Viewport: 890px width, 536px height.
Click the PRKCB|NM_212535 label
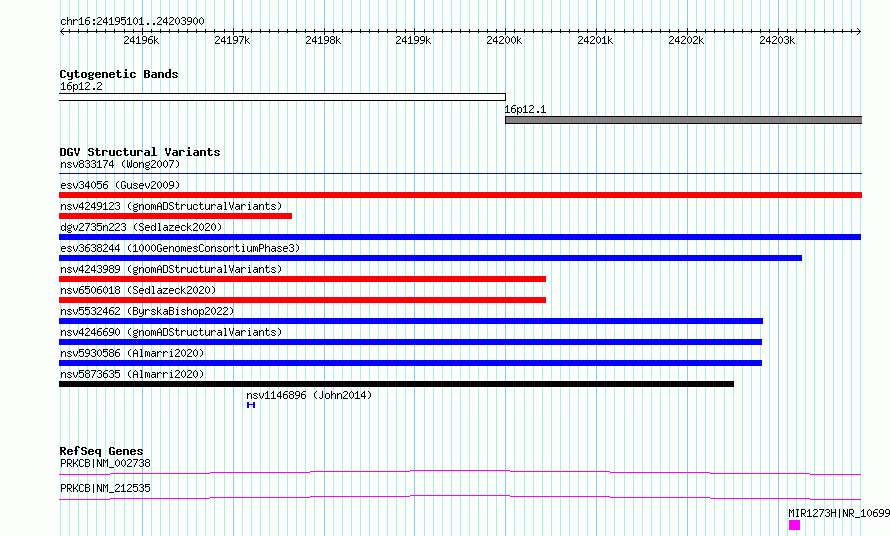(105, 488)
